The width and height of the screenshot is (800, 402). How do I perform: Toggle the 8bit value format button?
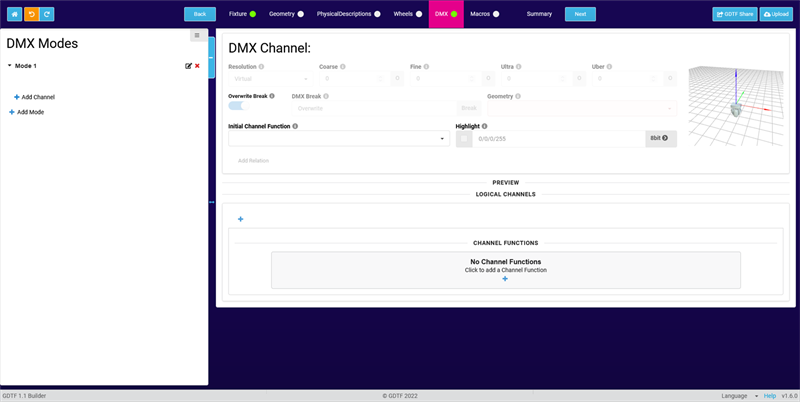pyautogui.click(x=660, y=138)
